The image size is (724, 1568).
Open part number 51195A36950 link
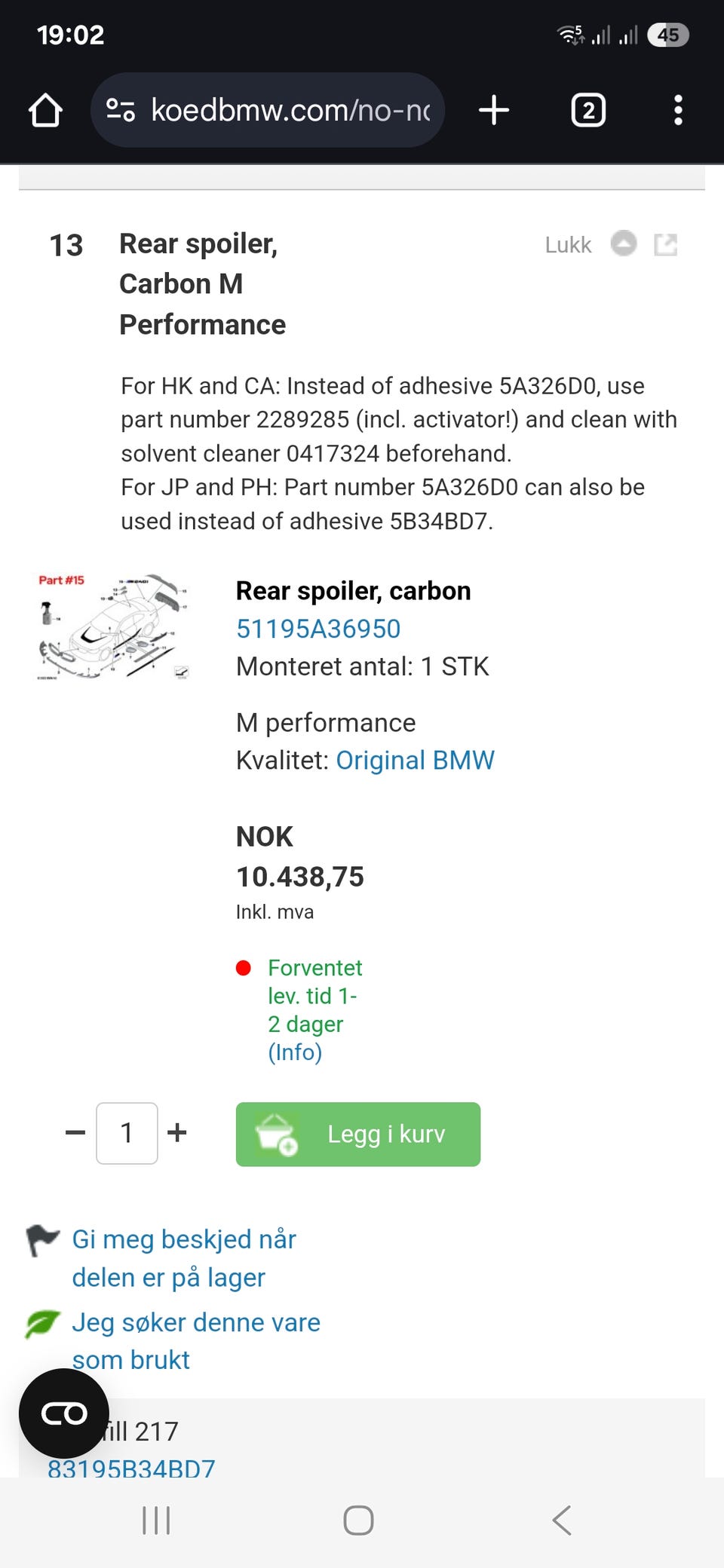[x=318, y=629]
